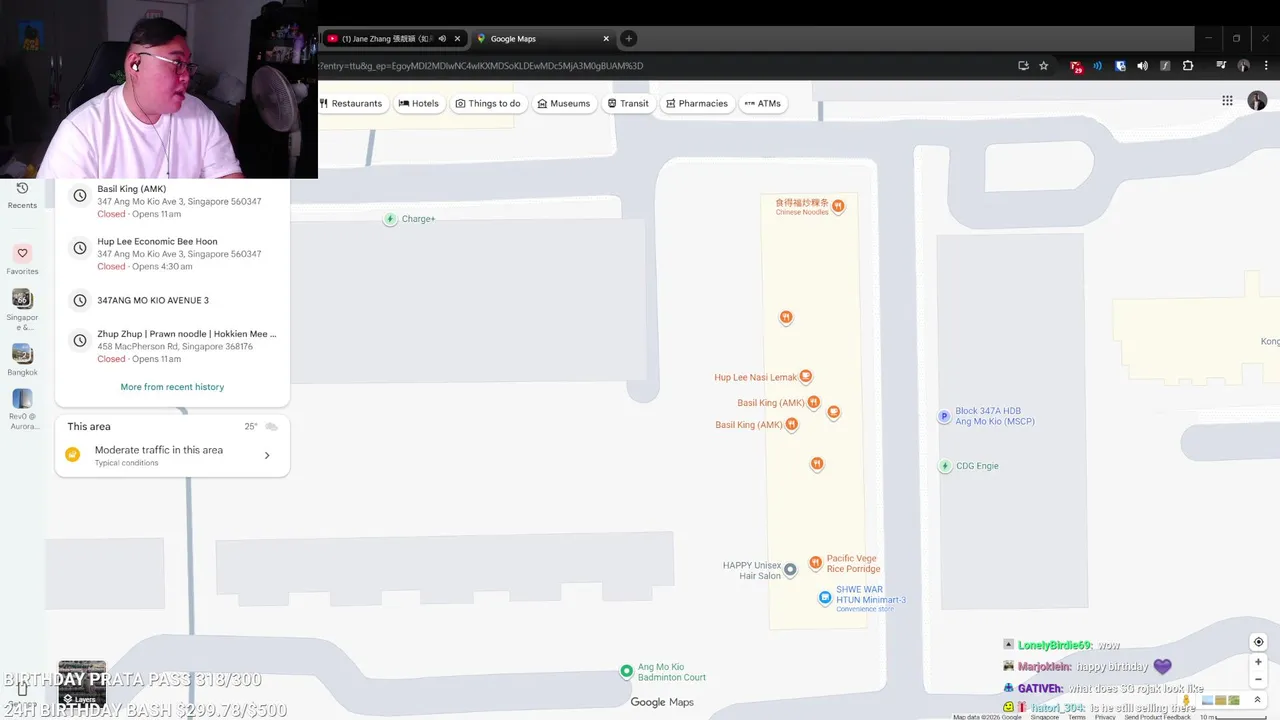1280x720 pixels.
Task: Open the Google account avatar on map
Action: 1257,100
